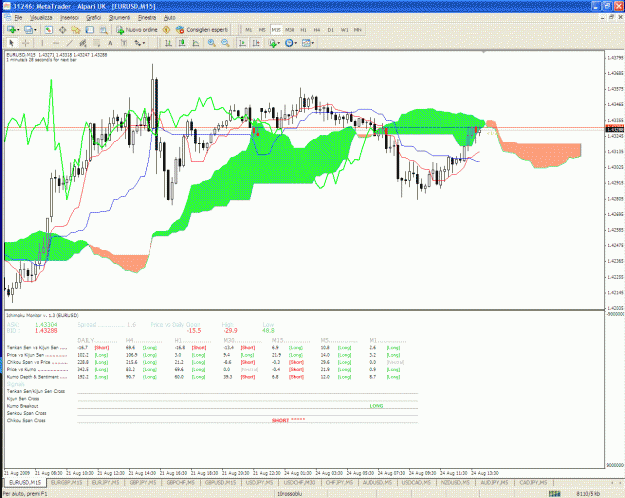Open the Profiles icon

[28, 30]
